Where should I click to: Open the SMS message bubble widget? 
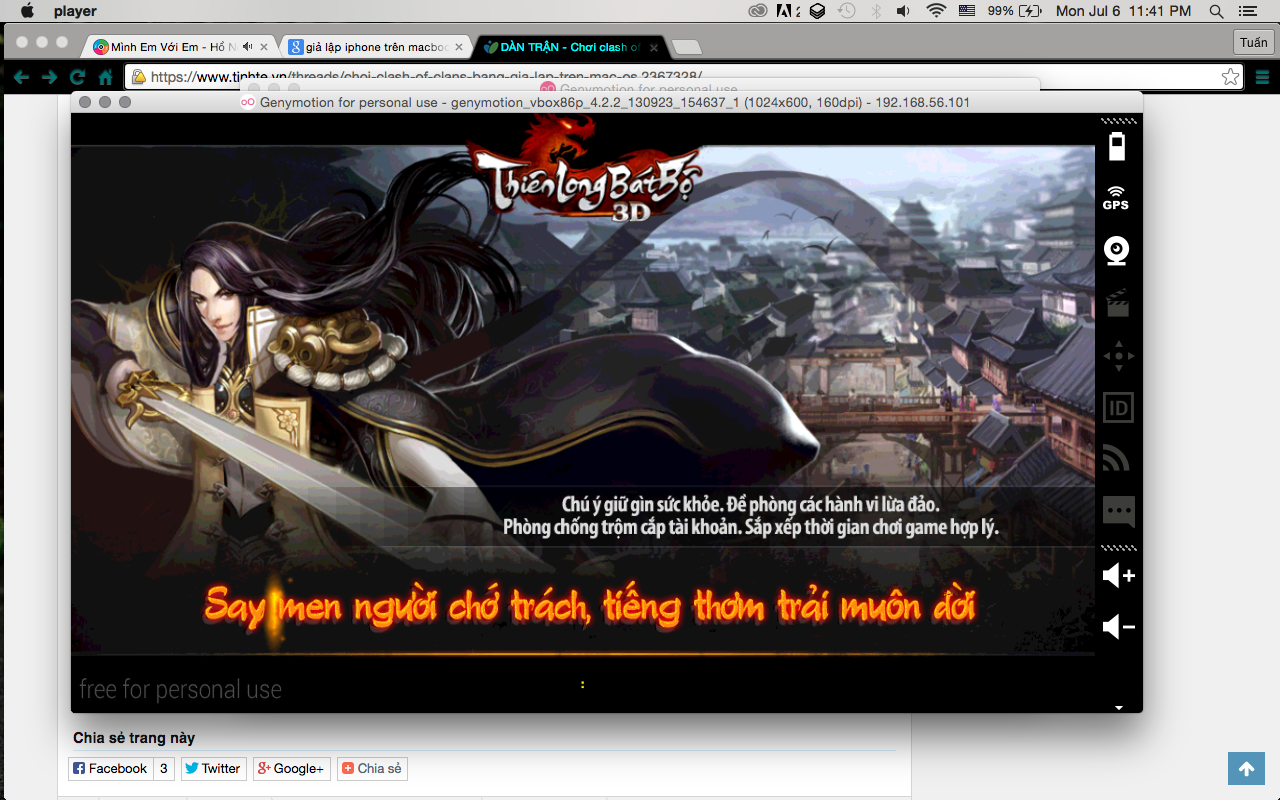[1117, 511]
